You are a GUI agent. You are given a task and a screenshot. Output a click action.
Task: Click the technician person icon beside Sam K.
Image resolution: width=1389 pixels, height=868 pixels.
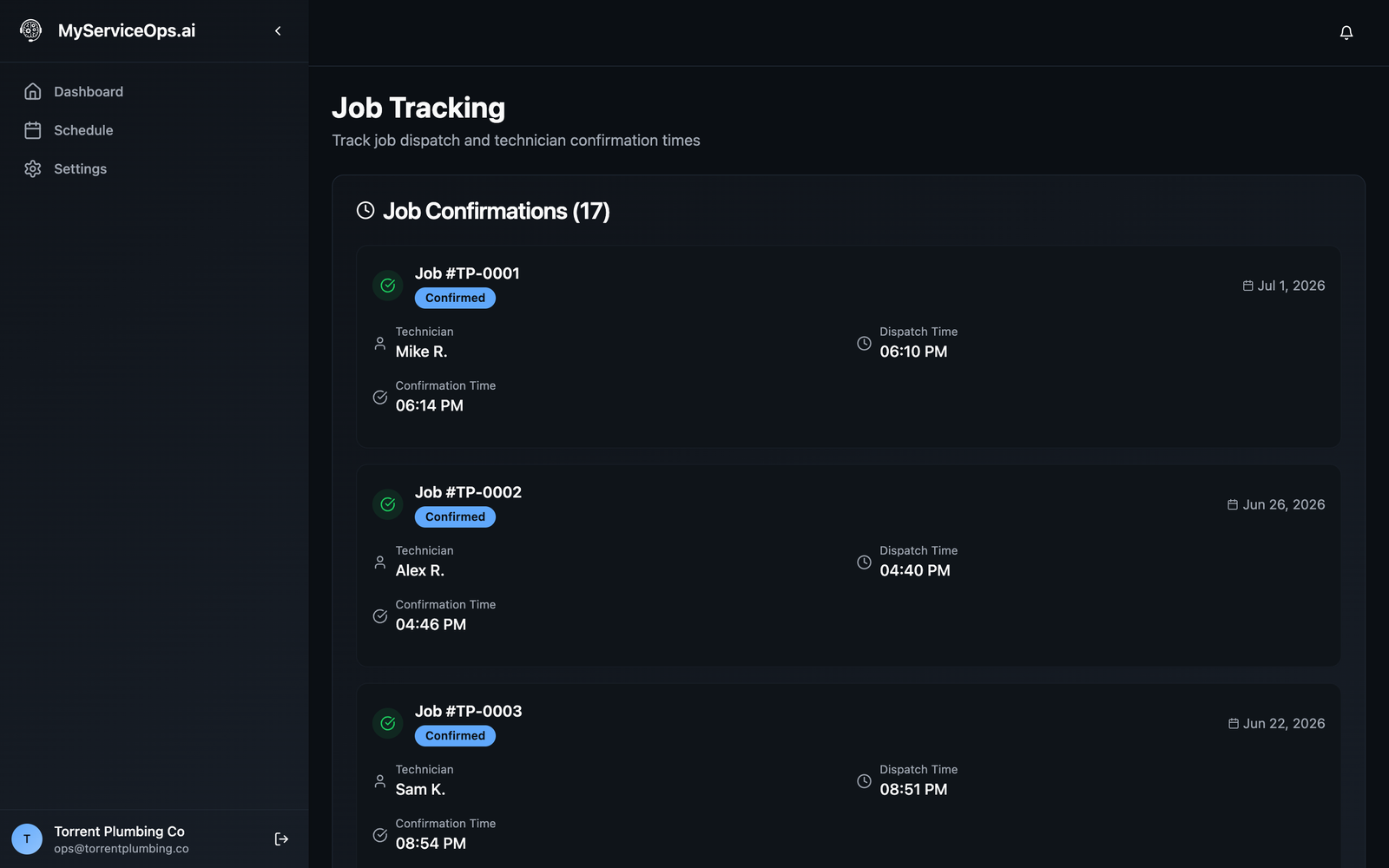pyautogui.click(x=380, y=780)
